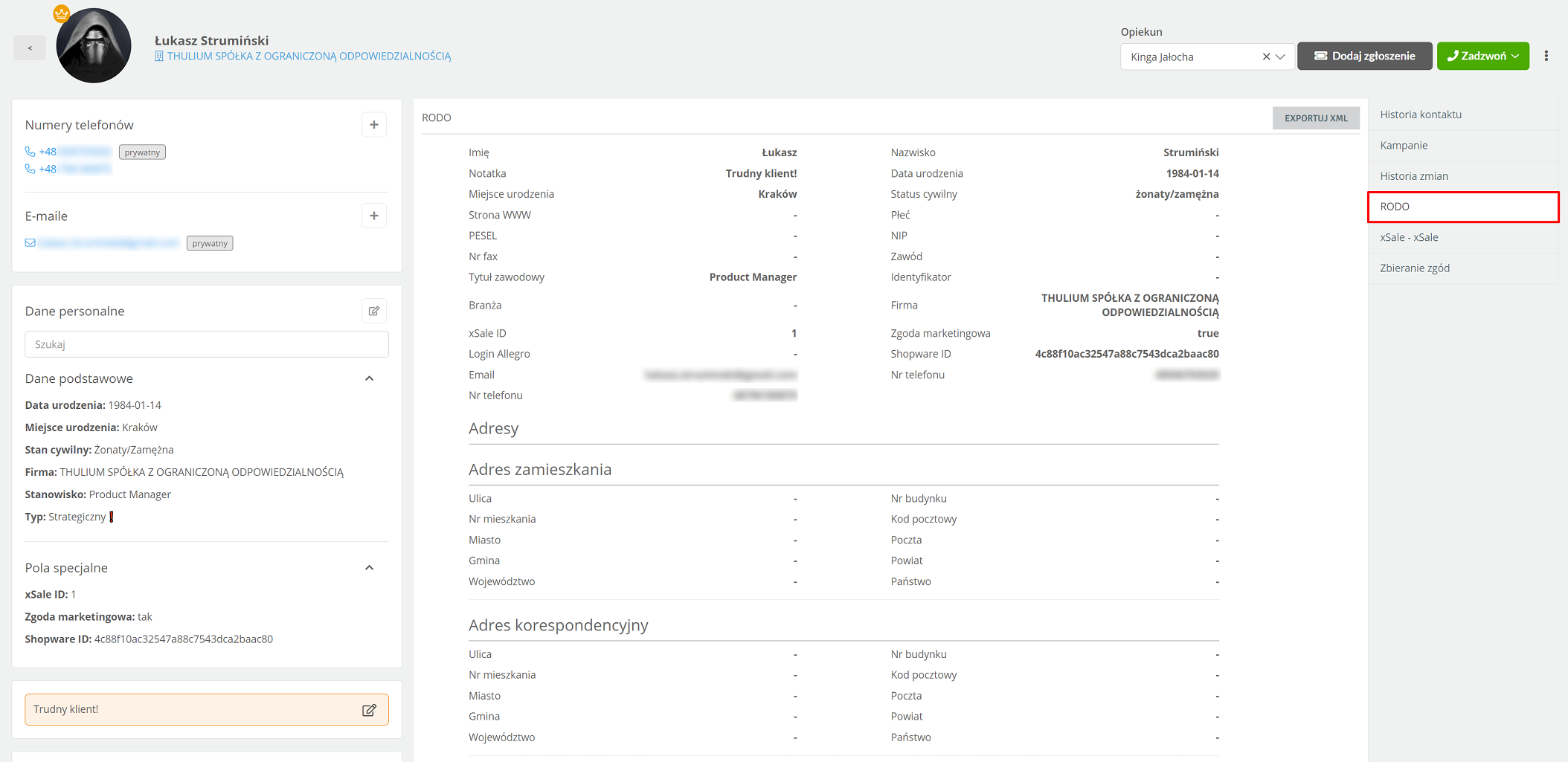Image resolution: width=1568 pixels, height=762 pixels.
Task: Click the red exclamation mark after Strategiczny
Action: coord(112,517)
